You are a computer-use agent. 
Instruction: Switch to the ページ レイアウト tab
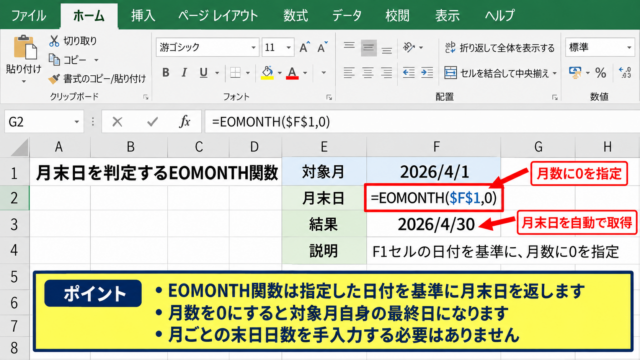tap(218, 16)
